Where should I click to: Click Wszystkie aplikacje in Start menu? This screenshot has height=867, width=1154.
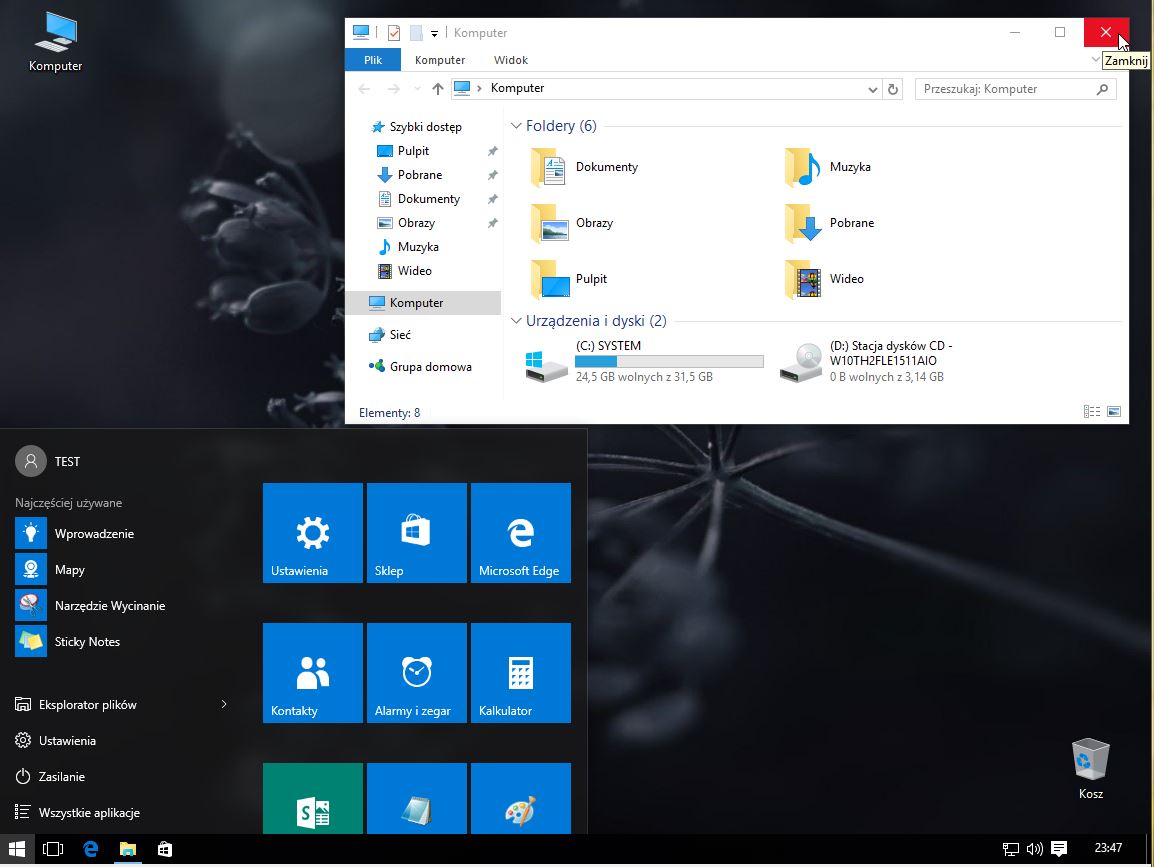point(88,813)
